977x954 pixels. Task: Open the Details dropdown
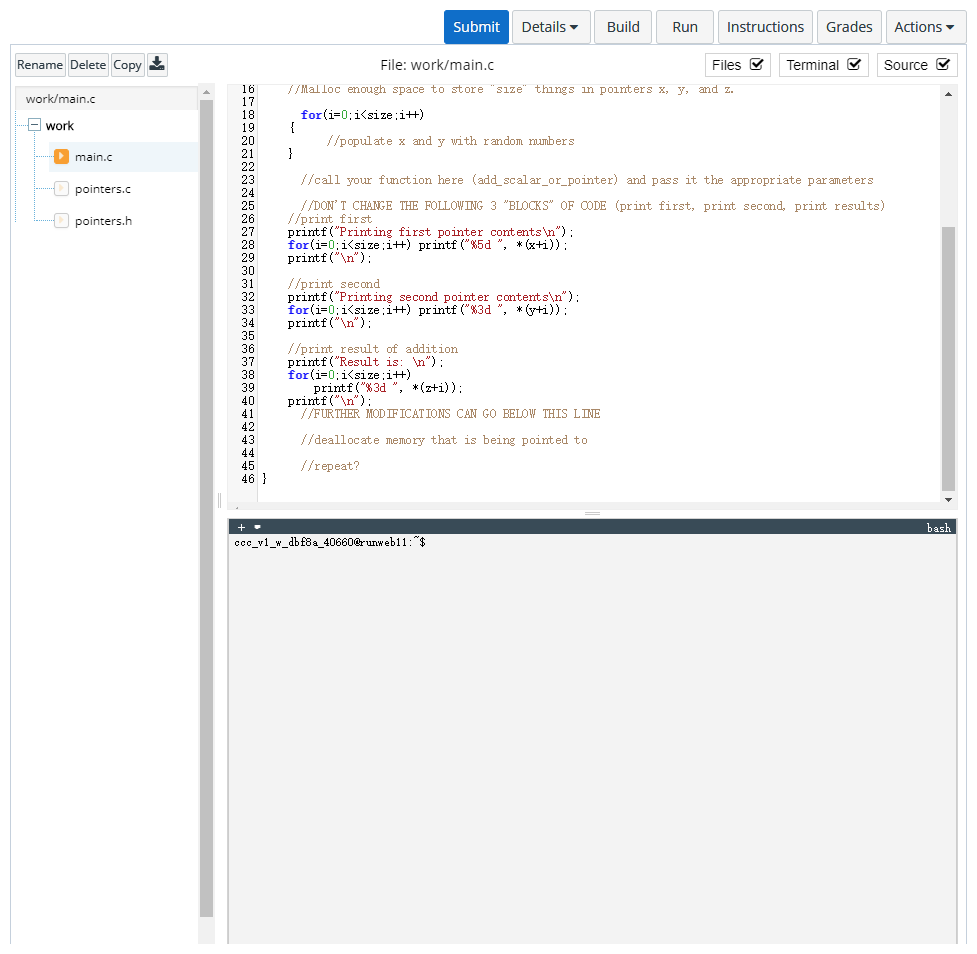point(551,27)
